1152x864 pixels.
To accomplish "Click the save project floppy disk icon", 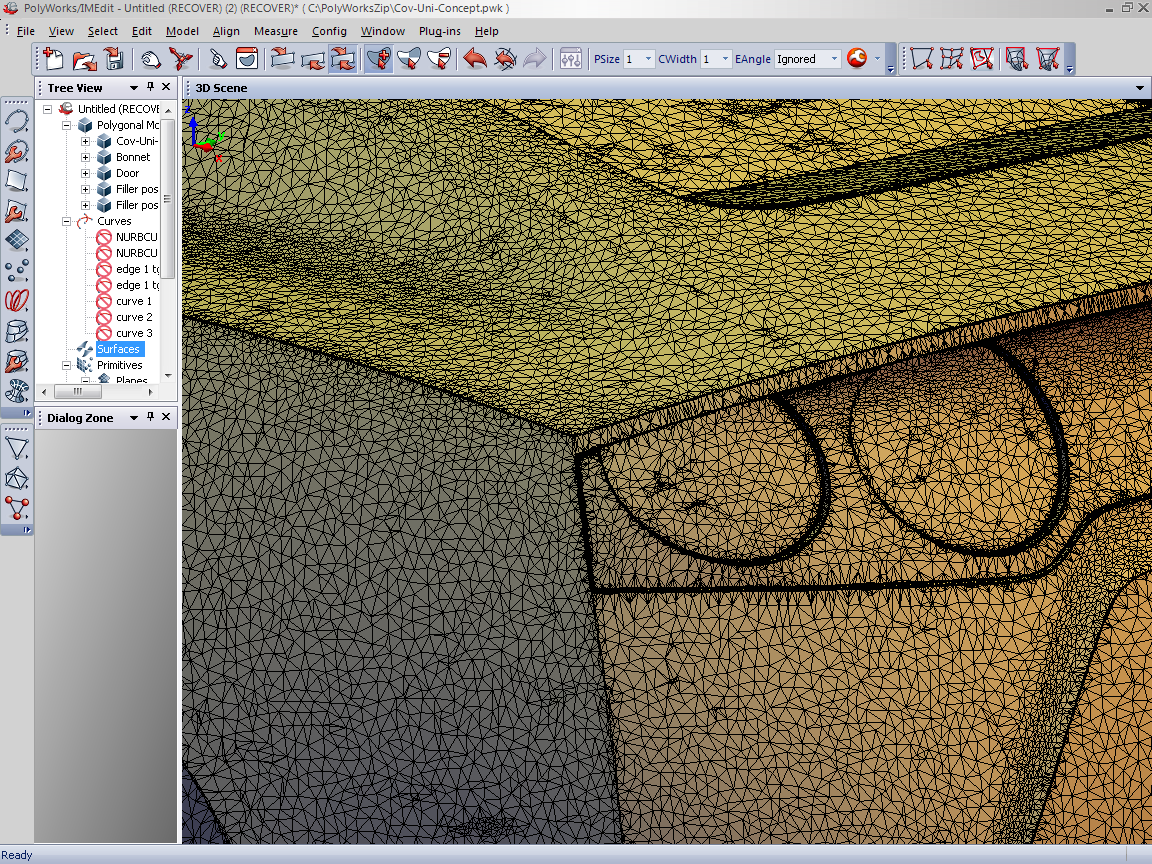I will 114,59.
